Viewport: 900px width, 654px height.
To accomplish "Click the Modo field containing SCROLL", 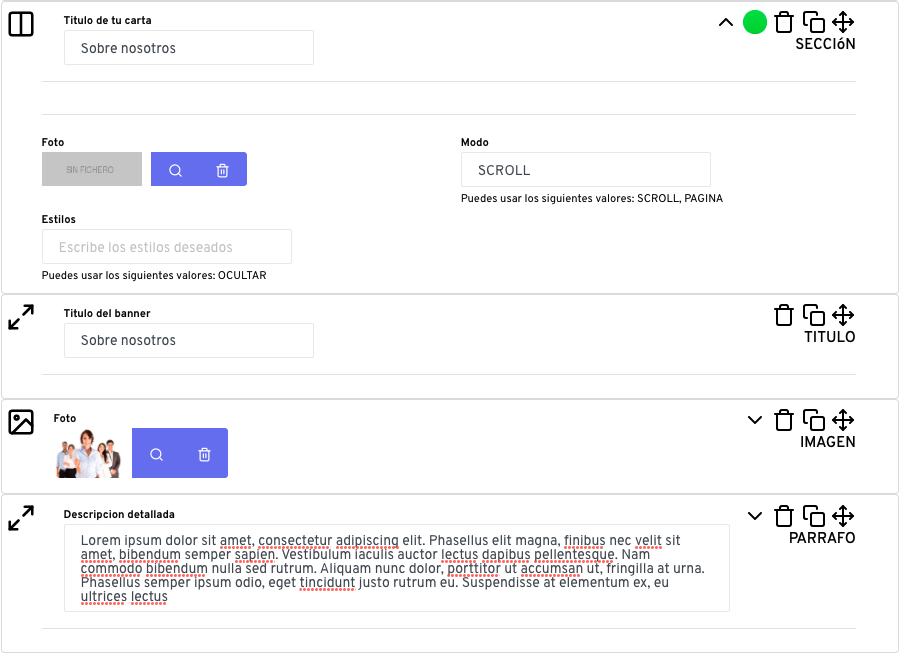I will (585, 170).
